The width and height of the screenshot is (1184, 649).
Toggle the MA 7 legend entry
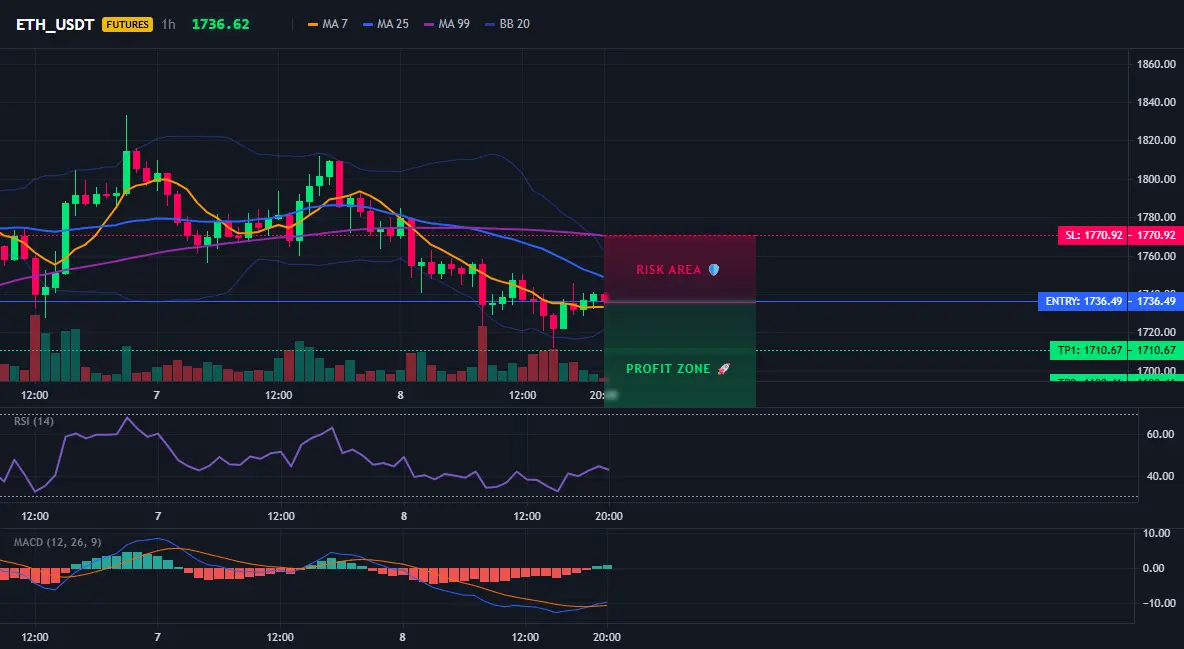click(328, 24)
